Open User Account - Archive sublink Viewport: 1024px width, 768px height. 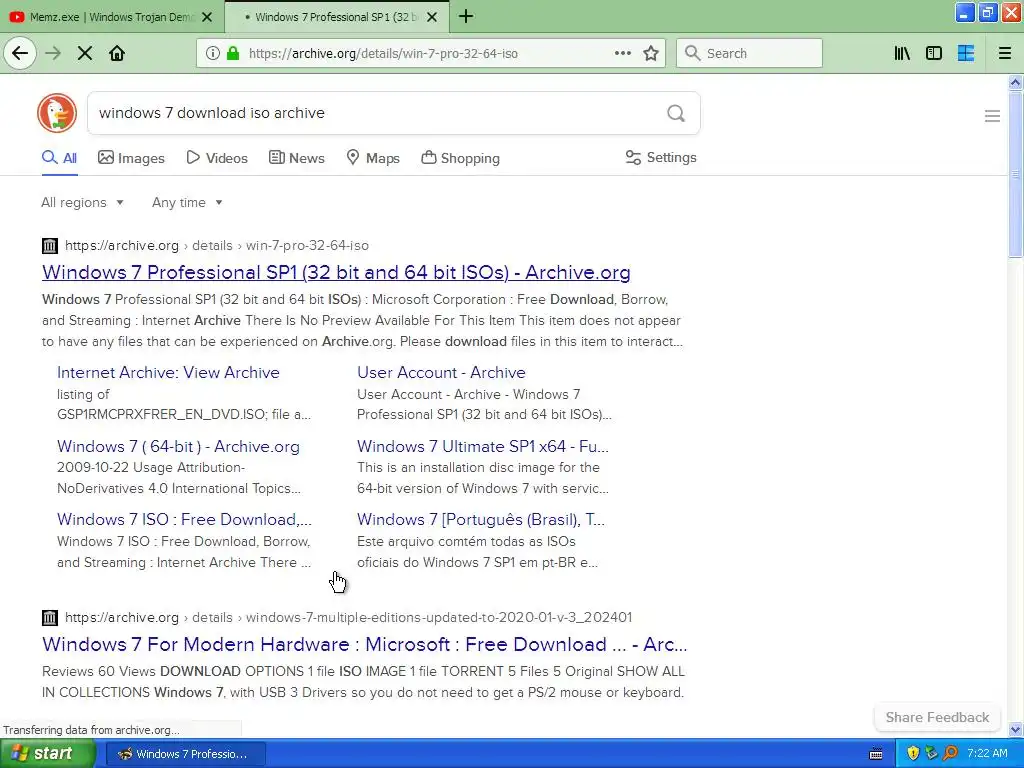tap(441, 372)
